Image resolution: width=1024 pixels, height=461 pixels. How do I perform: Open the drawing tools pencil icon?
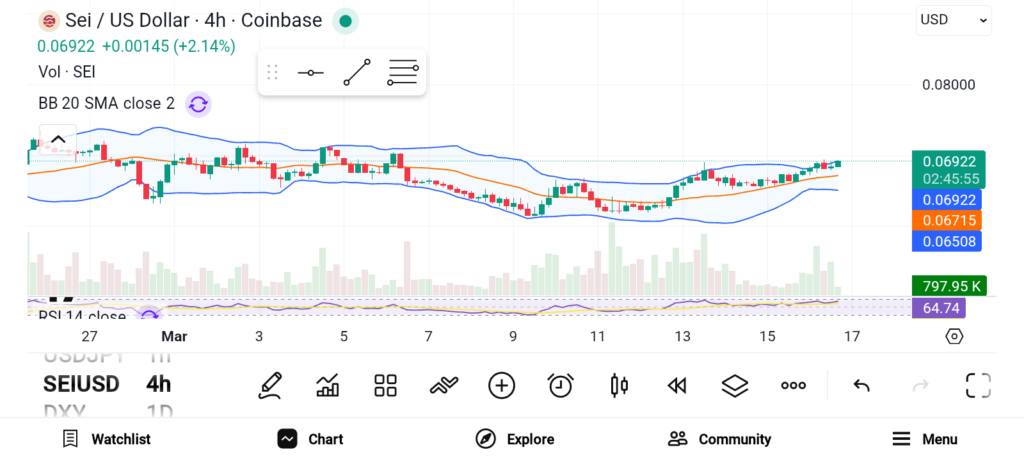tap(269, 385)
